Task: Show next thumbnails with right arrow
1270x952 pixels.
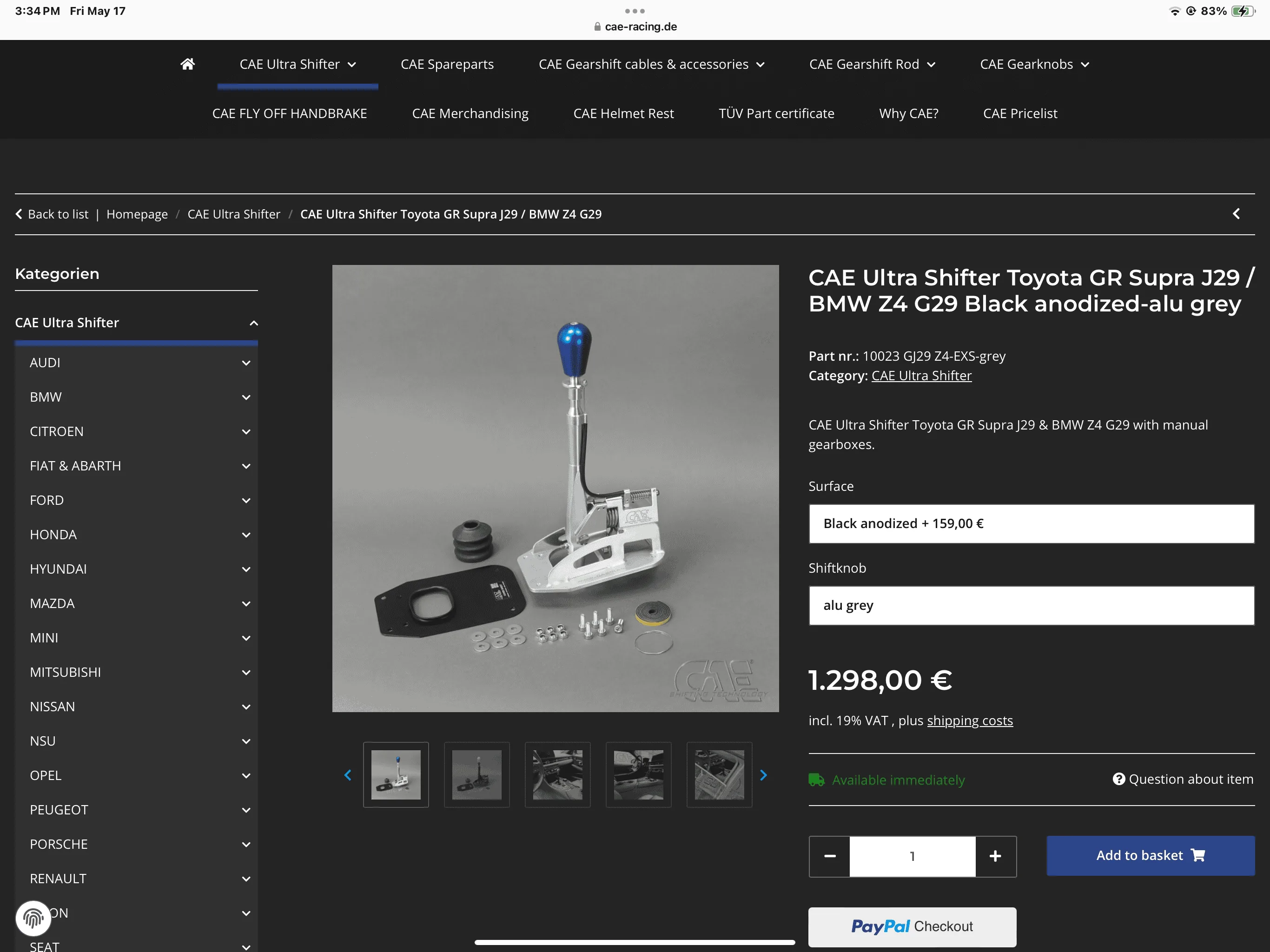Action: tap(763, 775)
